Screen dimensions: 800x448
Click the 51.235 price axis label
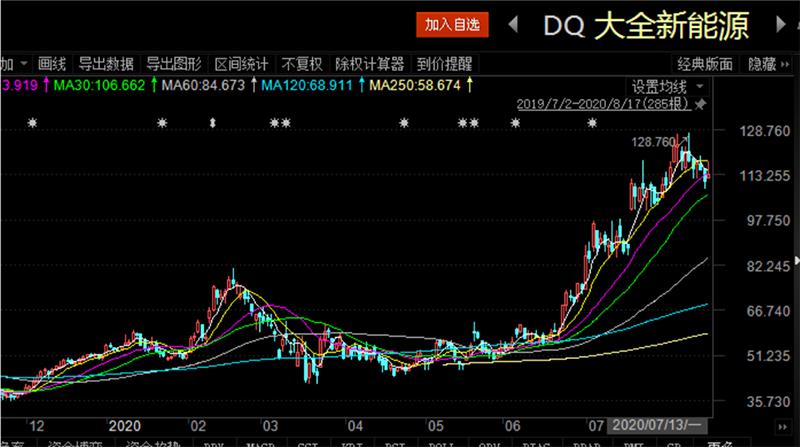click(768, 356)
